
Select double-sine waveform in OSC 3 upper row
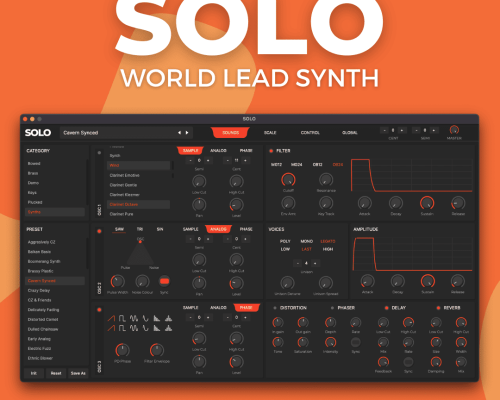coord(134,318)
